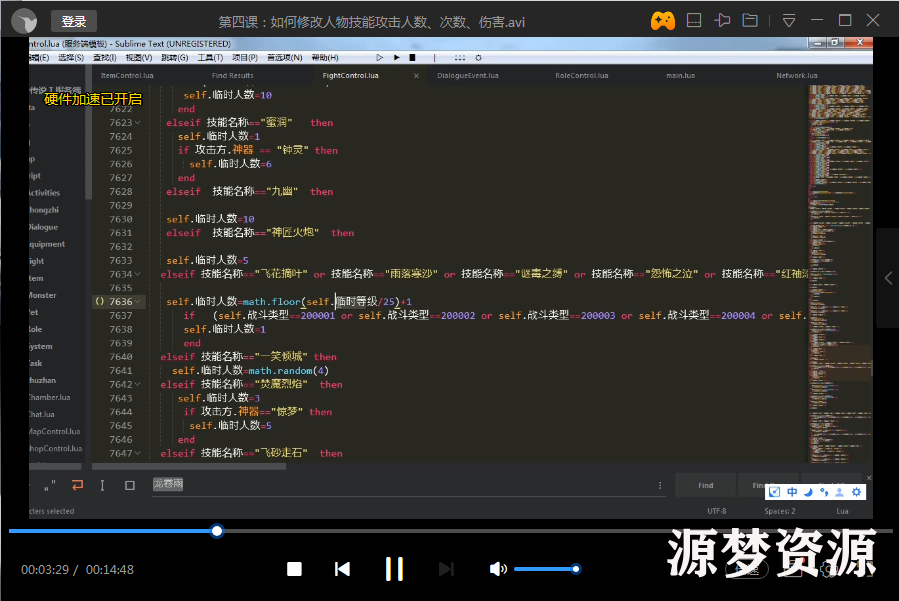The height and width of the screenshot is (601, 899).
Task: Open the 项目(P) menu
Action: (x=245, y=58)
